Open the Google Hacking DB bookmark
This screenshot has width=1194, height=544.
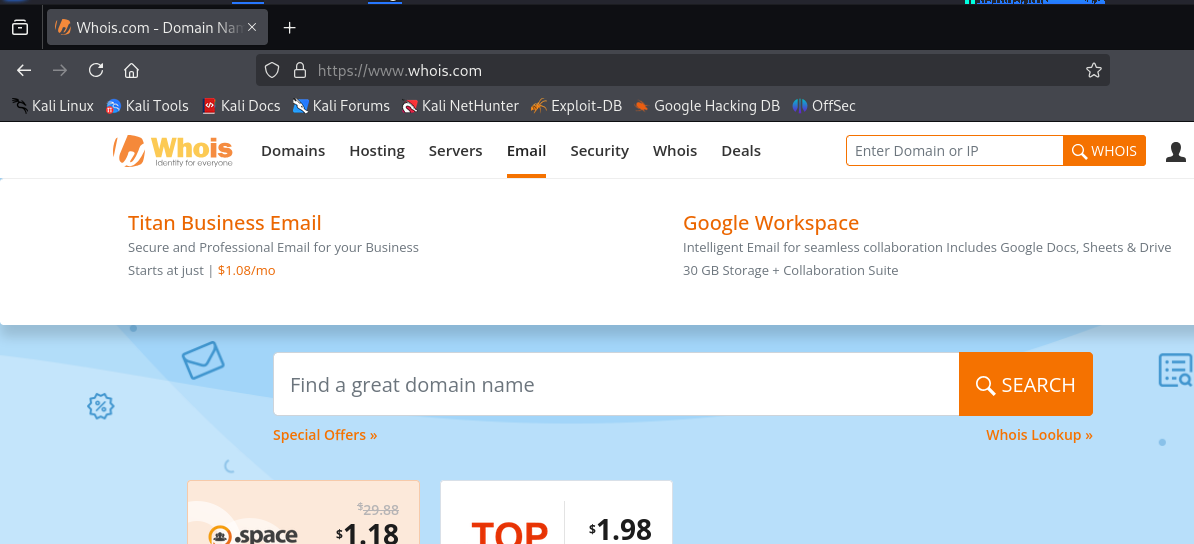tap(707, 106)
